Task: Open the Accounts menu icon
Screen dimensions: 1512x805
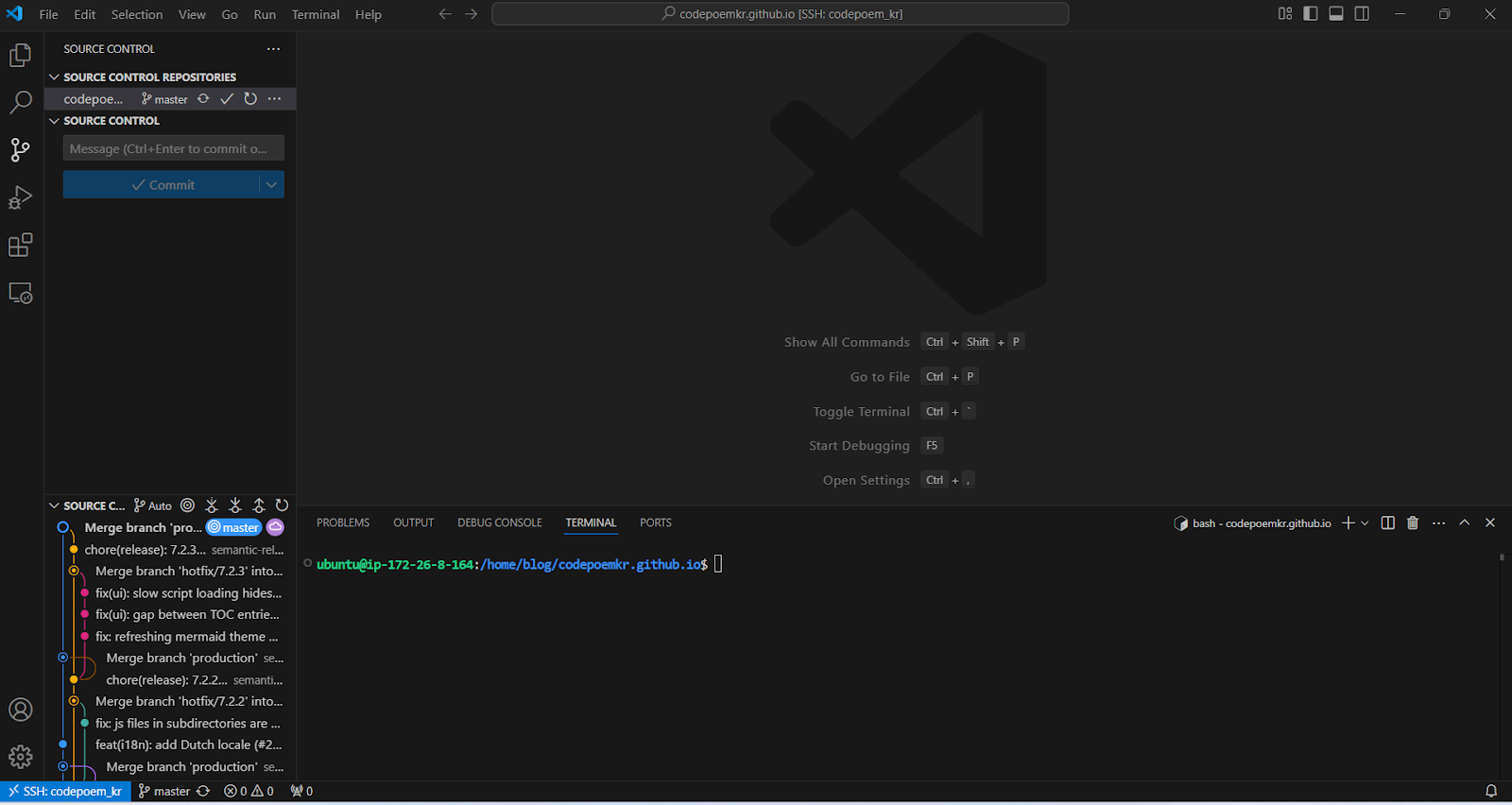Action: click(21, 710)
